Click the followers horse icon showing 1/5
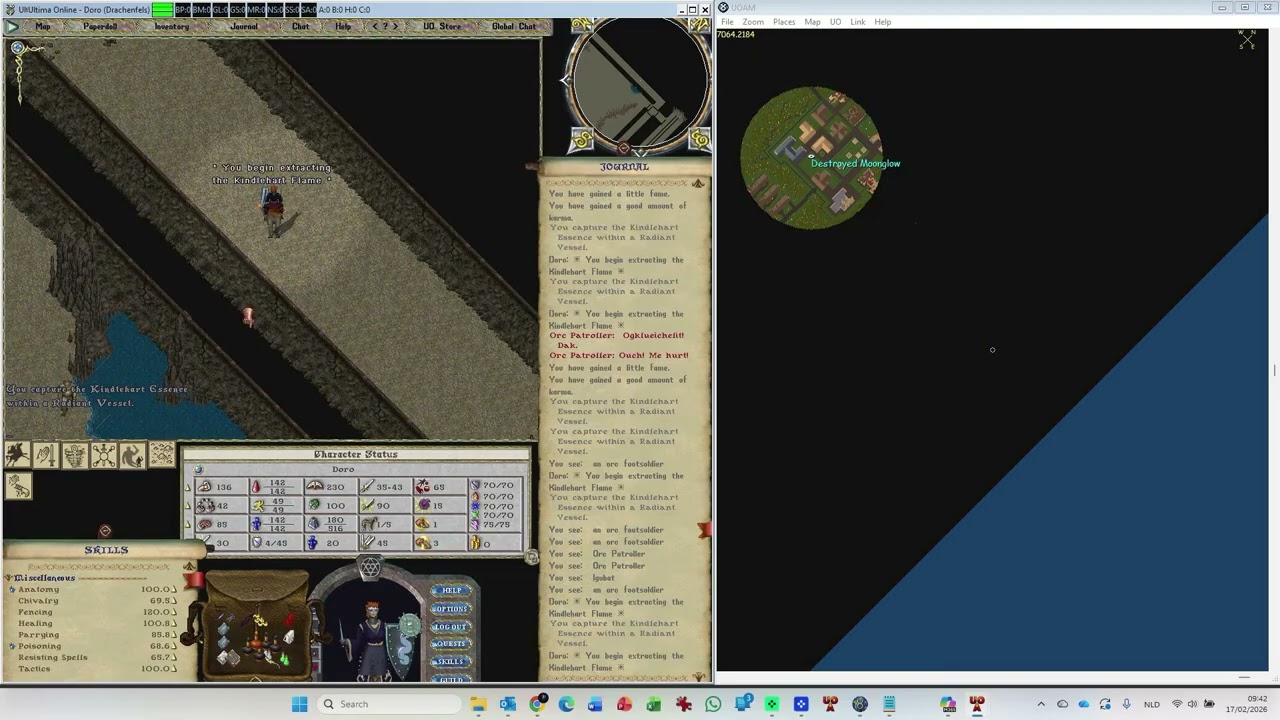1280x720 pixels. pyautogui.click(x=368, y=524)
